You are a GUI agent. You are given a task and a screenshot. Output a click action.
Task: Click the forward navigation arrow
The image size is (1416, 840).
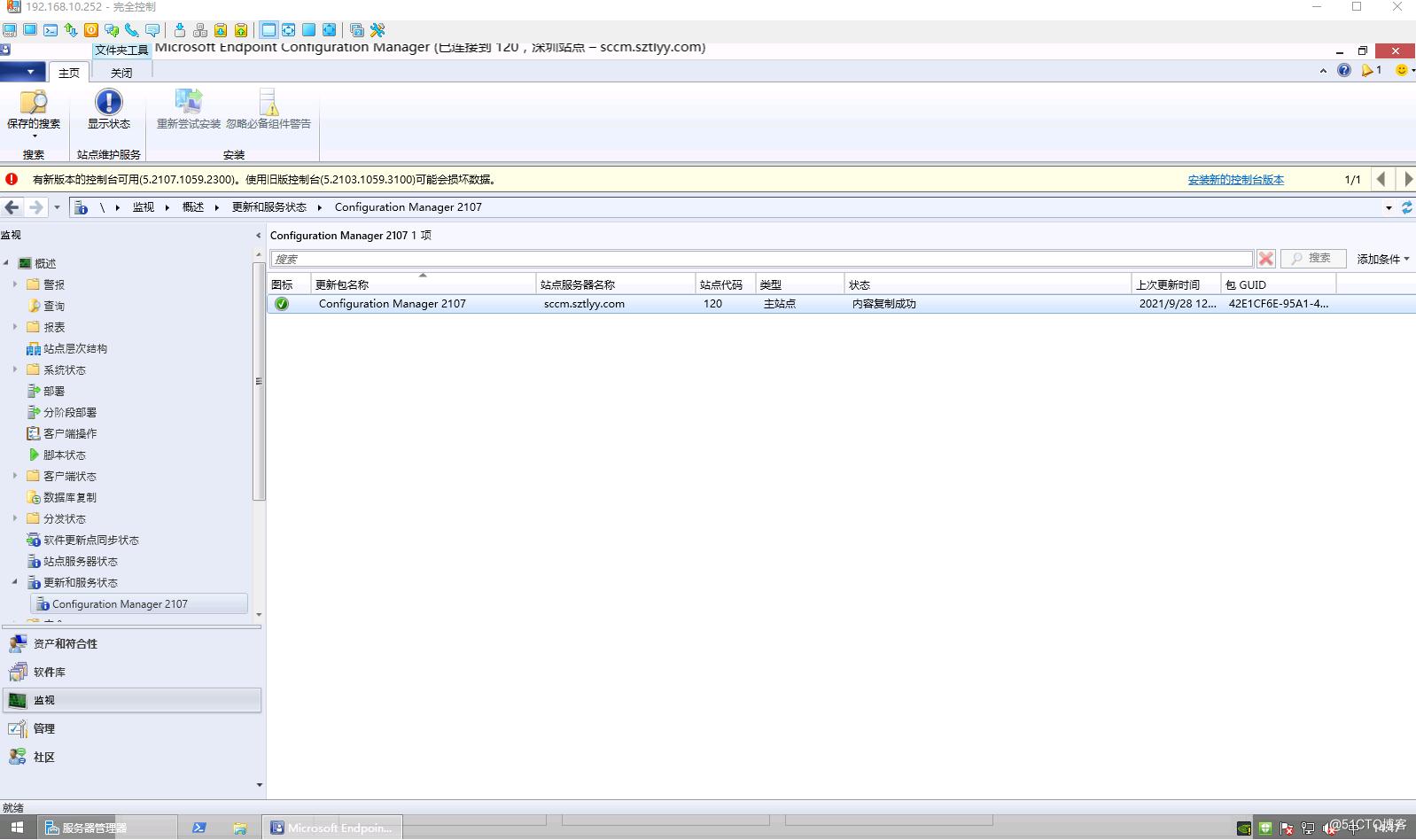35,207
